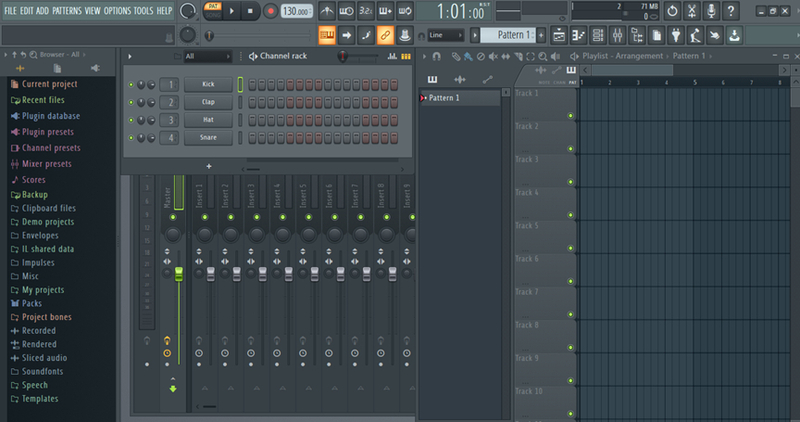Open the VIEW menu
The height and width of the screenshot is (422, 800).
point(92,11)
